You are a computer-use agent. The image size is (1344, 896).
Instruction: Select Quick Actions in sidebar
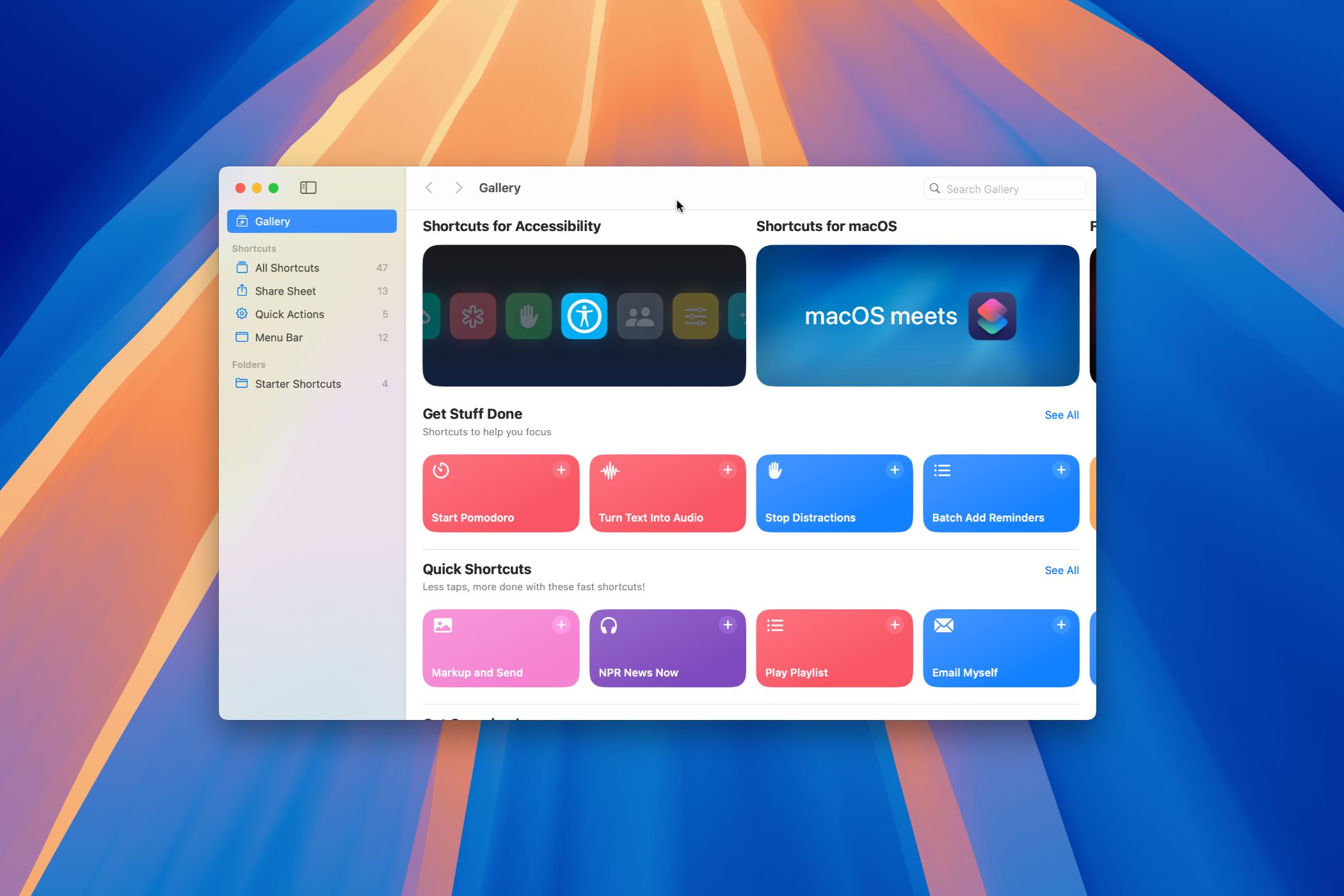(289, 314)
